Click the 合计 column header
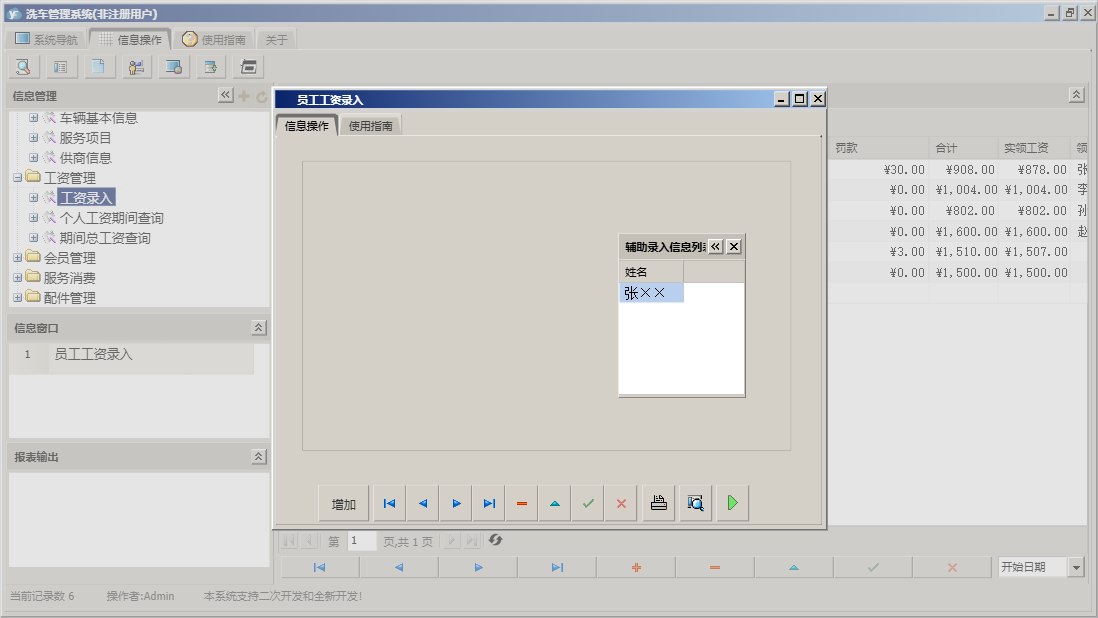Screen dimensions: 1098x618 pos(964,148)
